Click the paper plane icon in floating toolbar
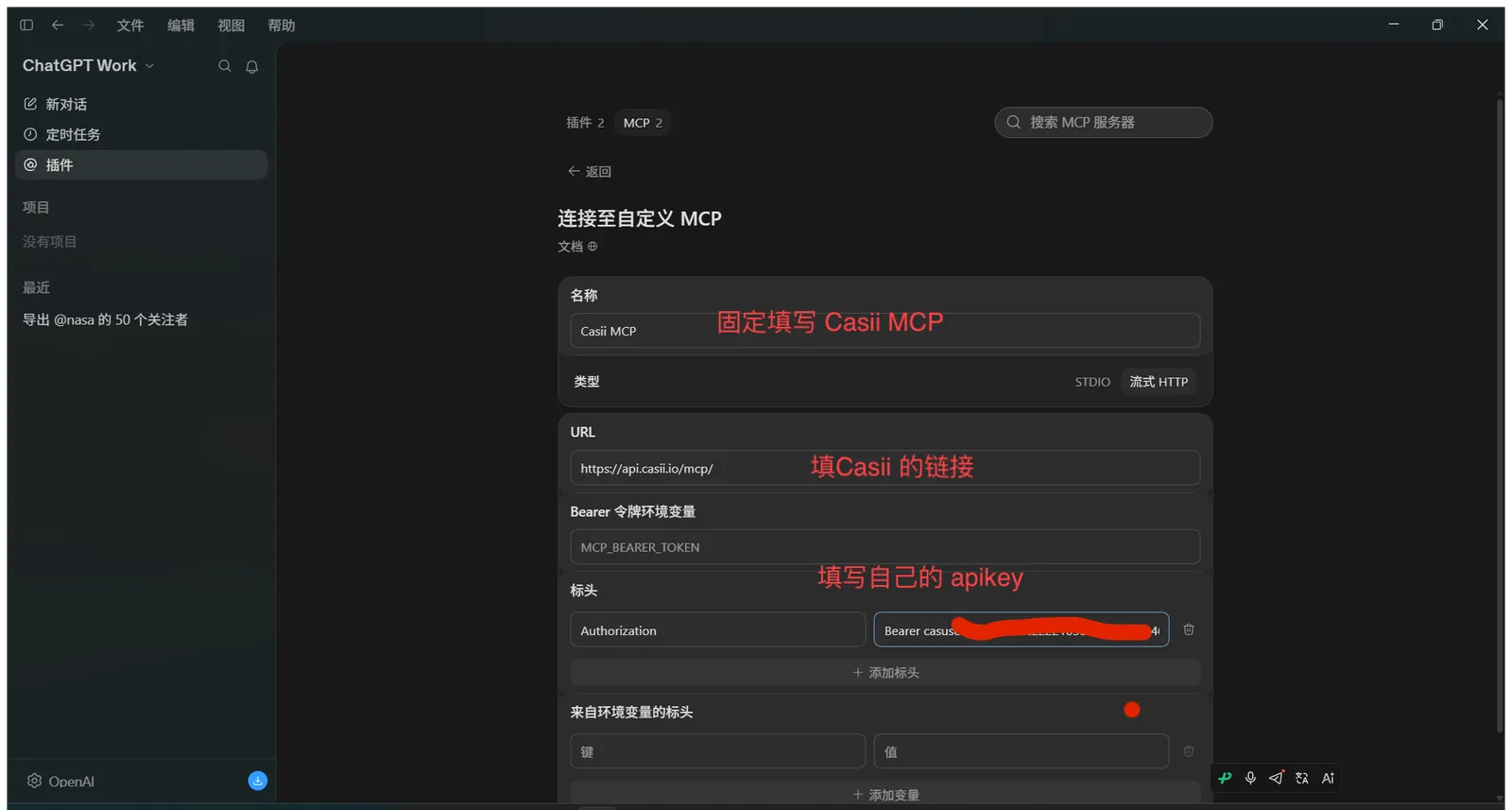The width and height of the screenshot is (1512, 810). click(1276, 778)
